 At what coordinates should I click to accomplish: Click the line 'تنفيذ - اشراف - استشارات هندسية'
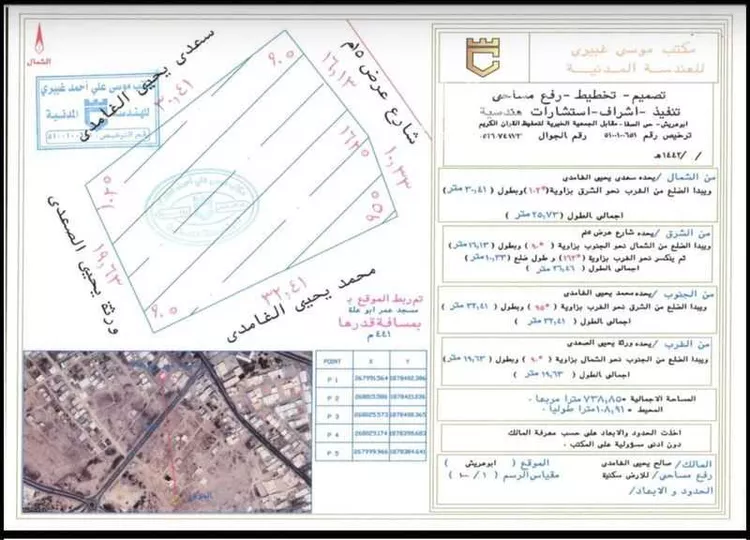pos(579,111)
